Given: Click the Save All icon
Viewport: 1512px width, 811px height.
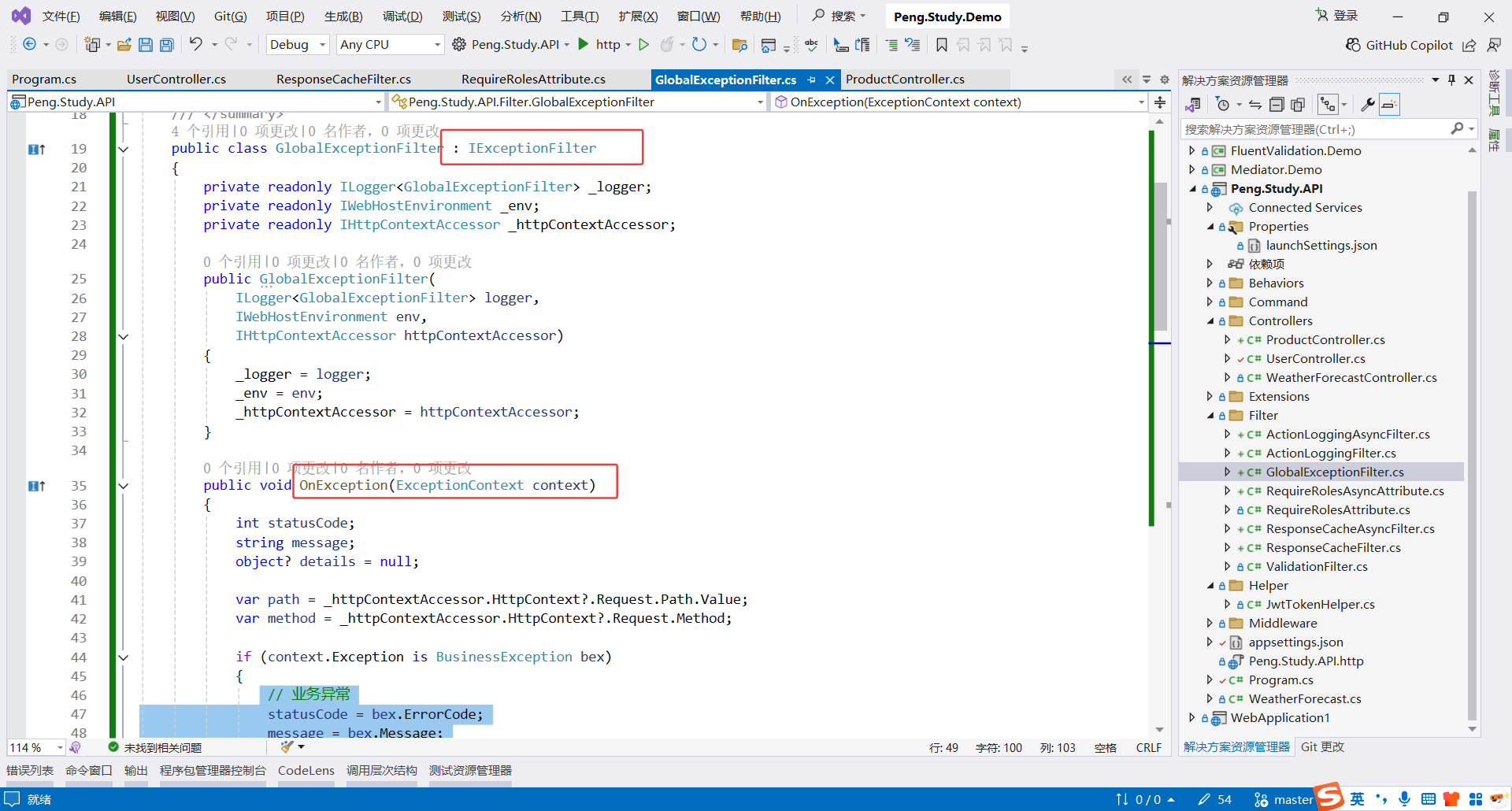Looking at the screenshot, I should coord(166,45).
